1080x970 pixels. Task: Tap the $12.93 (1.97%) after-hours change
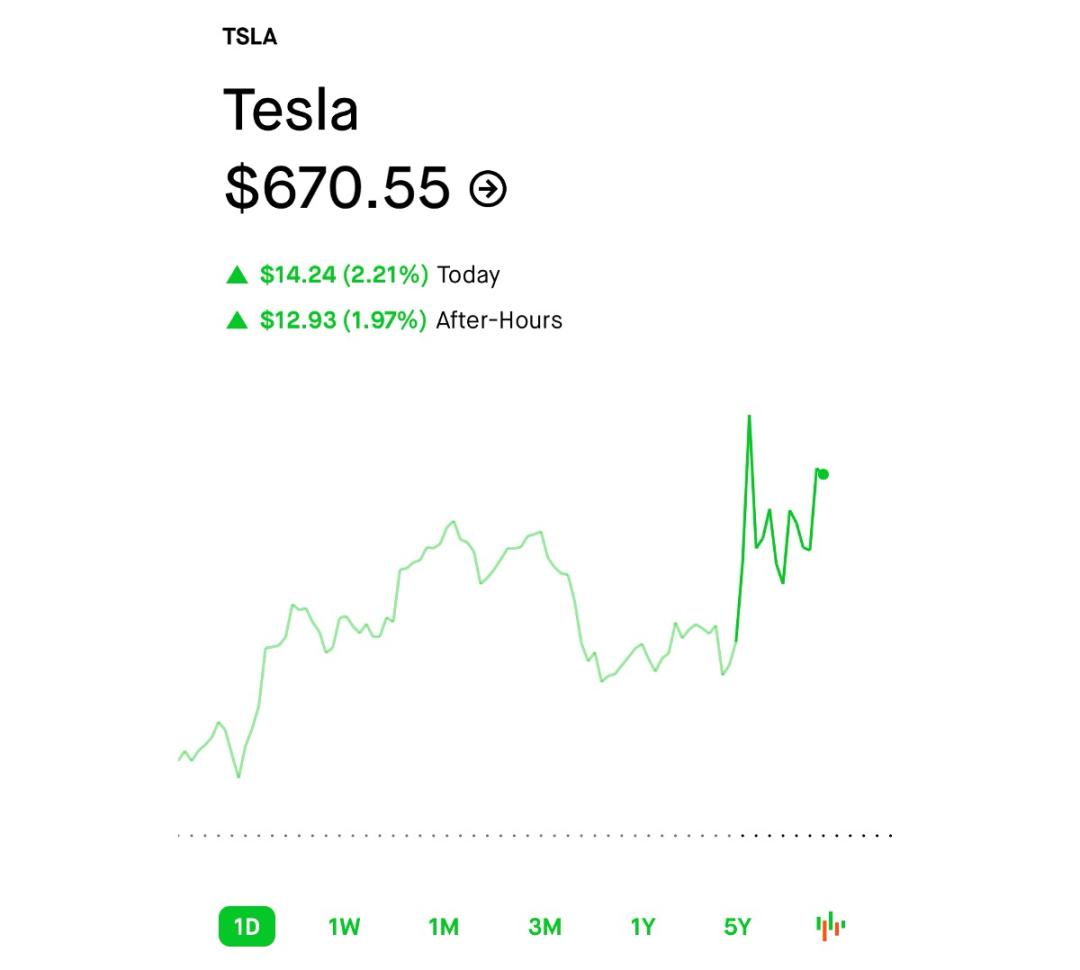pos(343,320)
